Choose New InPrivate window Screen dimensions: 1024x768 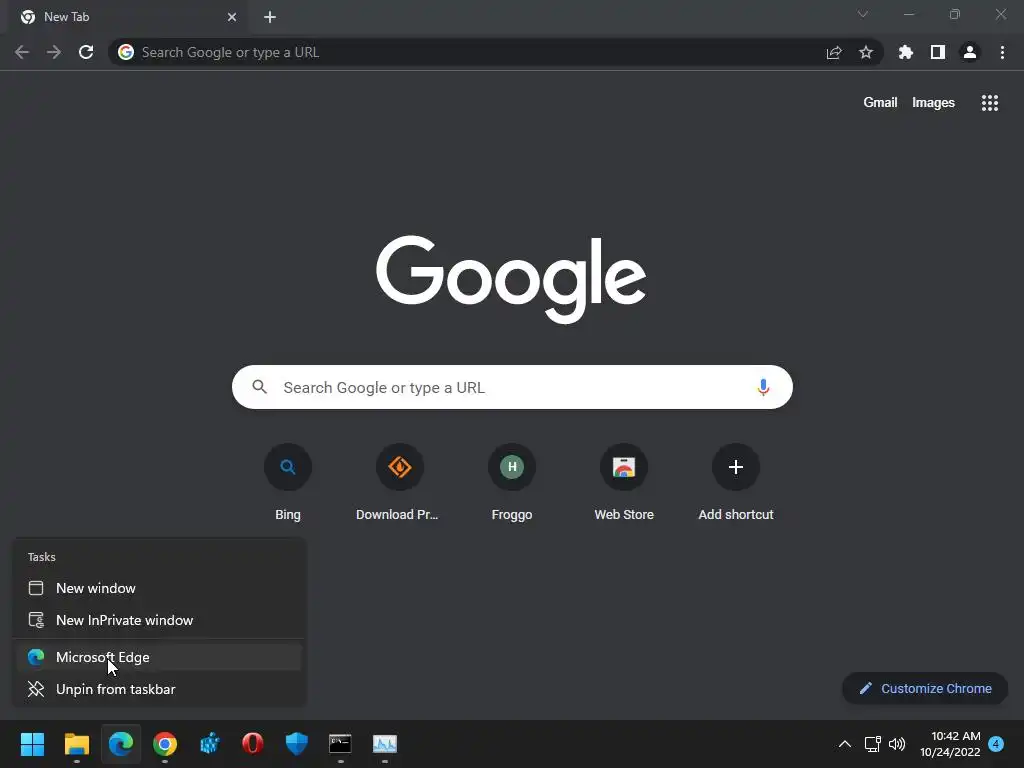(x=159, y=620)
